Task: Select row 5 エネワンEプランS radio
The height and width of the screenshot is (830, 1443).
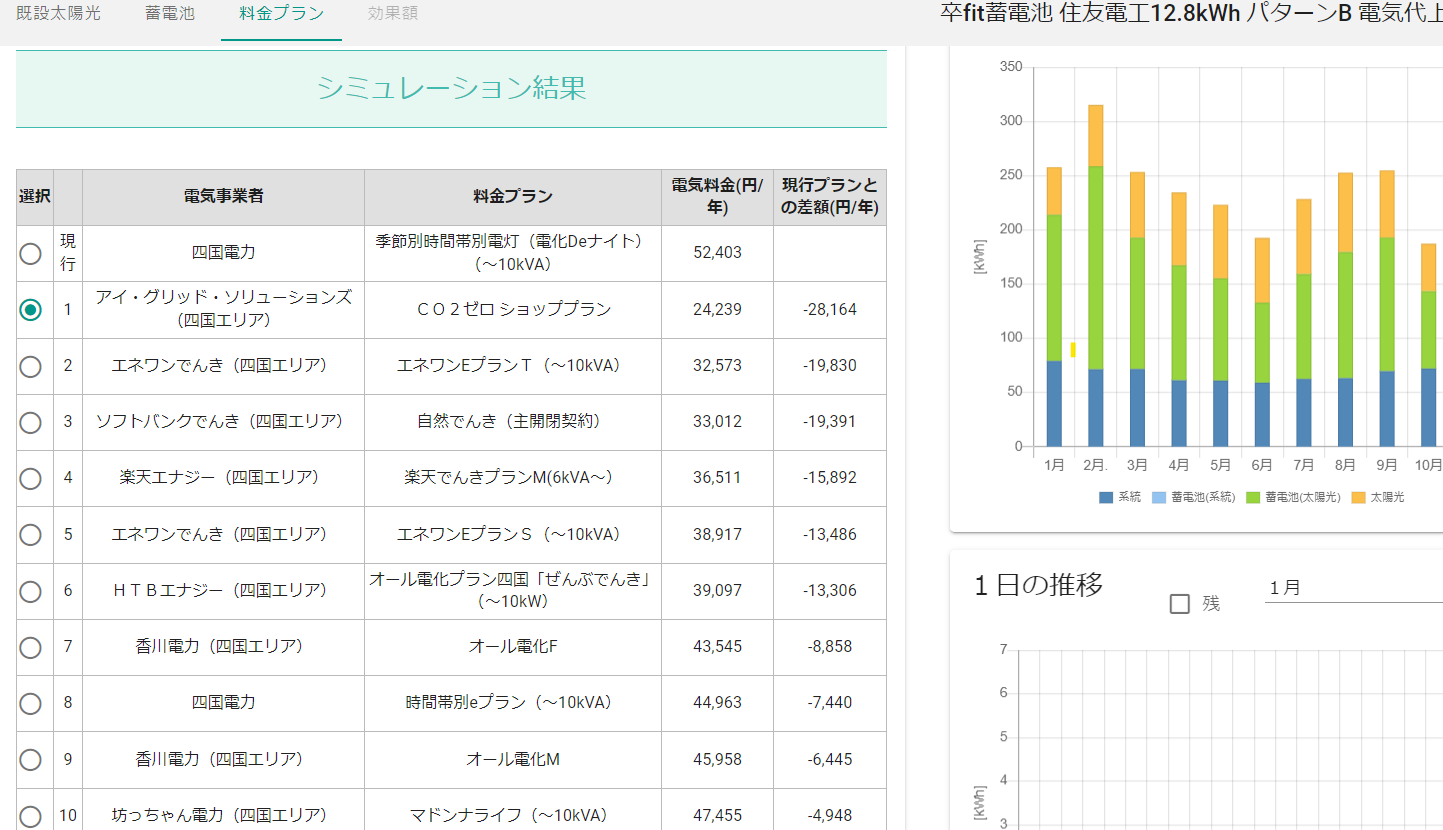Action: coord(31,535)
